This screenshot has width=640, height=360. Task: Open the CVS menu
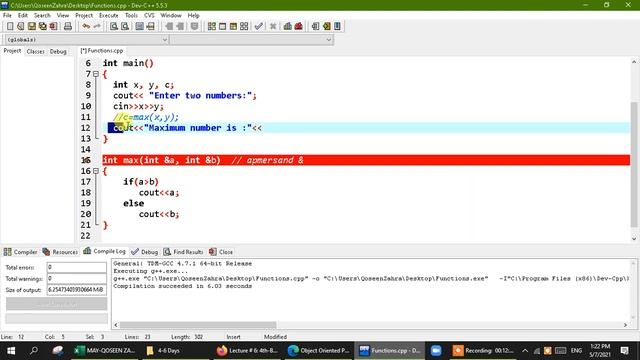149,16
